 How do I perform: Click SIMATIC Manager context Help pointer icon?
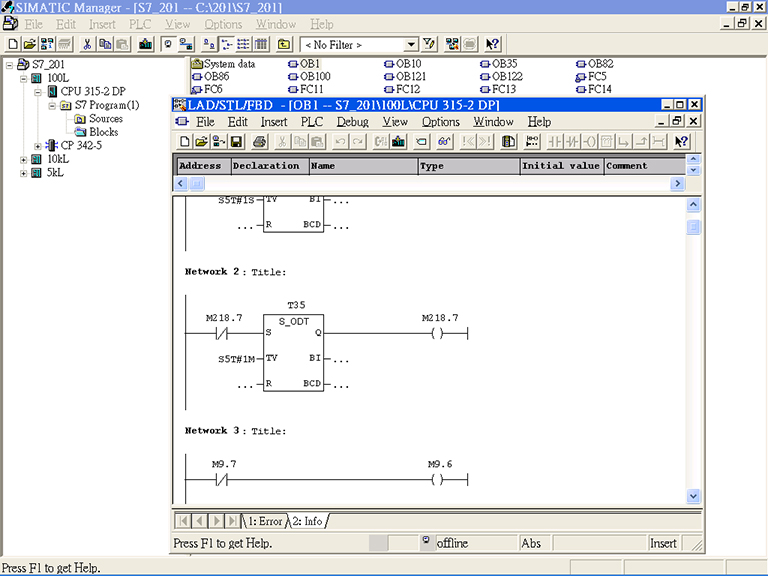[492, 45]
